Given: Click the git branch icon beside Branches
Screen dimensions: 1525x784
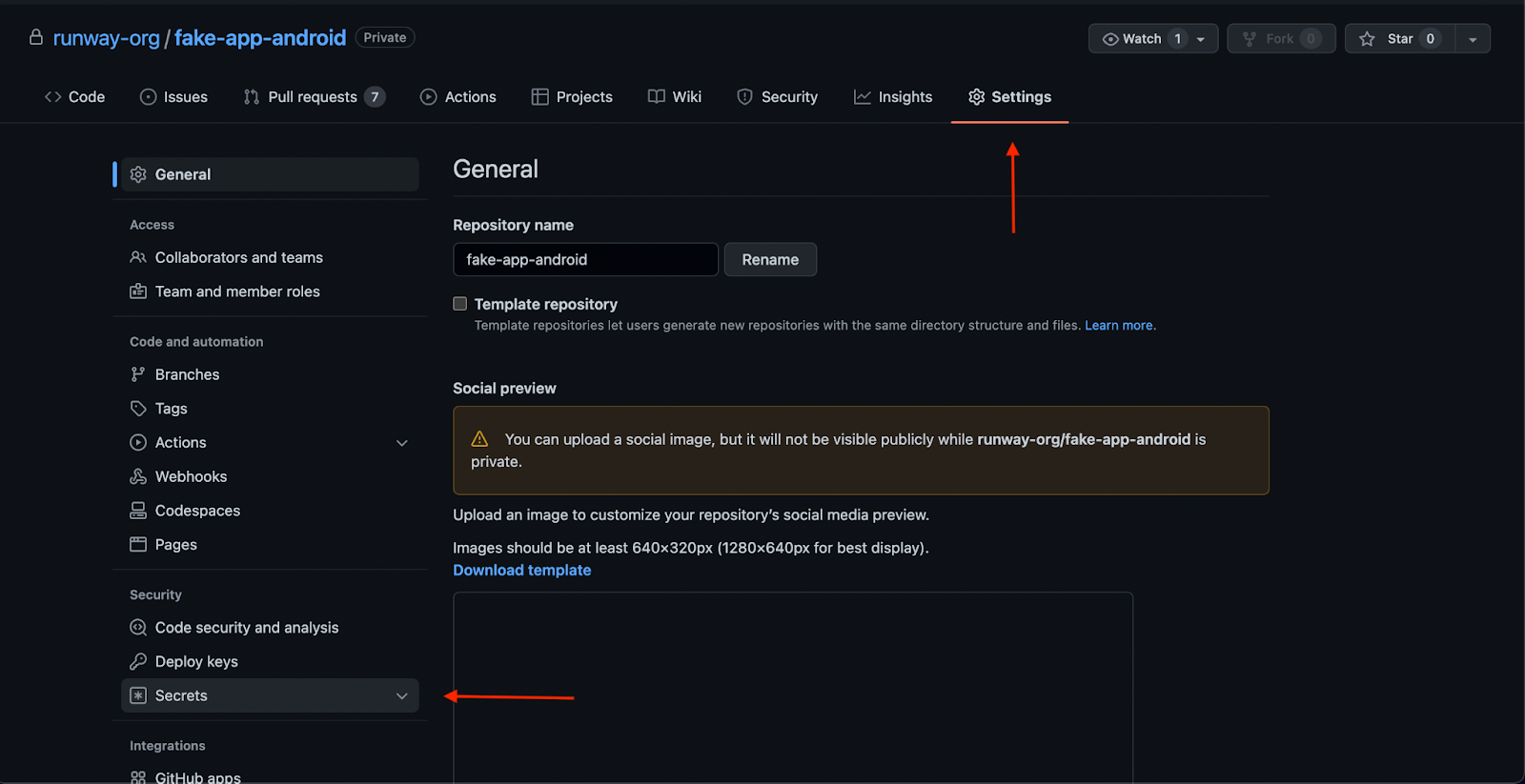Looking at the screenshot, I should tap(138, 374).
